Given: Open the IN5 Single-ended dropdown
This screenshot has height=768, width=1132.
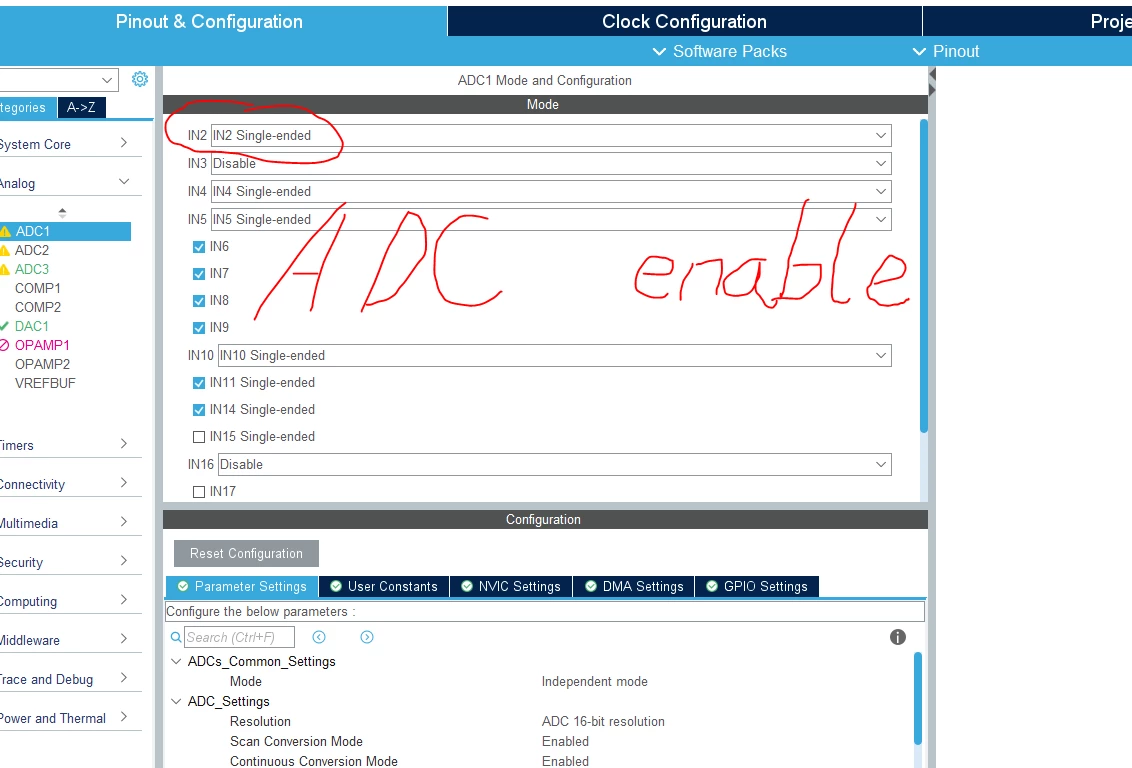Looking at the screenshot, I should tap(551, 219).
